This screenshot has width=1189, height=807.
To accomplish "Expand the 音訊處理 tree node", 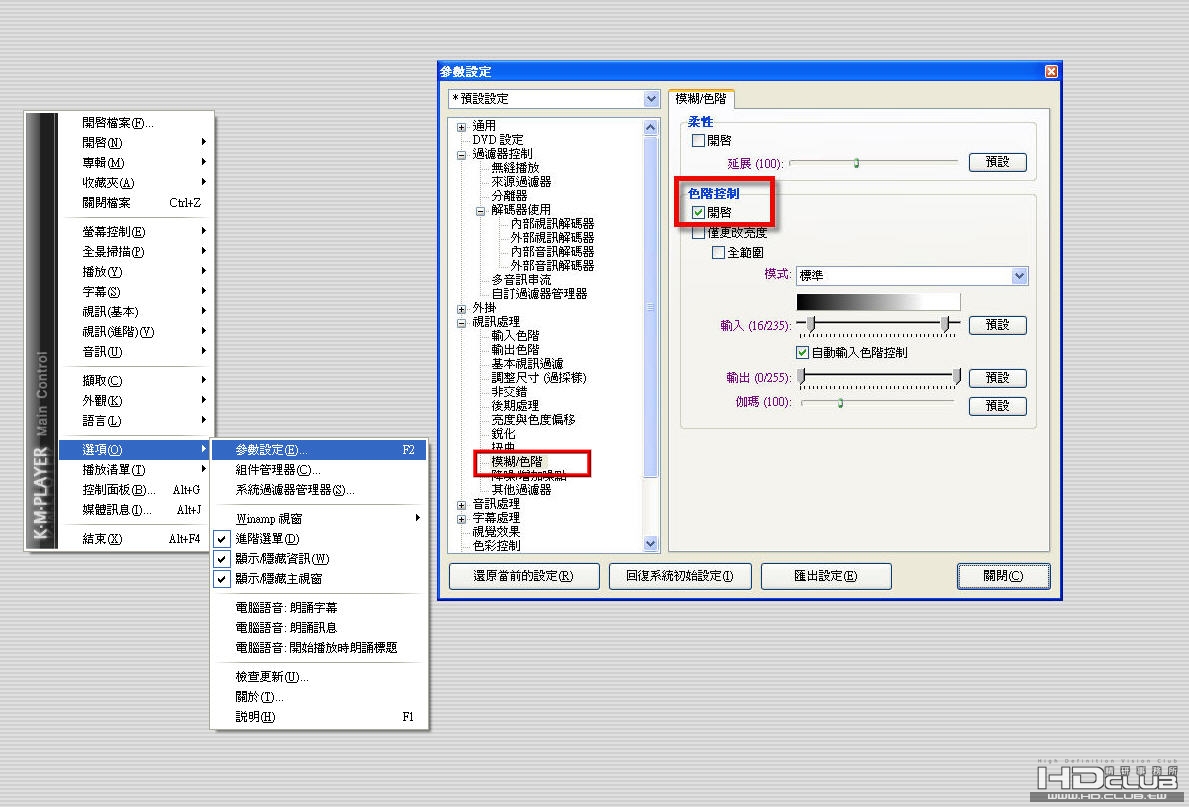I will (x=461, y=504).
